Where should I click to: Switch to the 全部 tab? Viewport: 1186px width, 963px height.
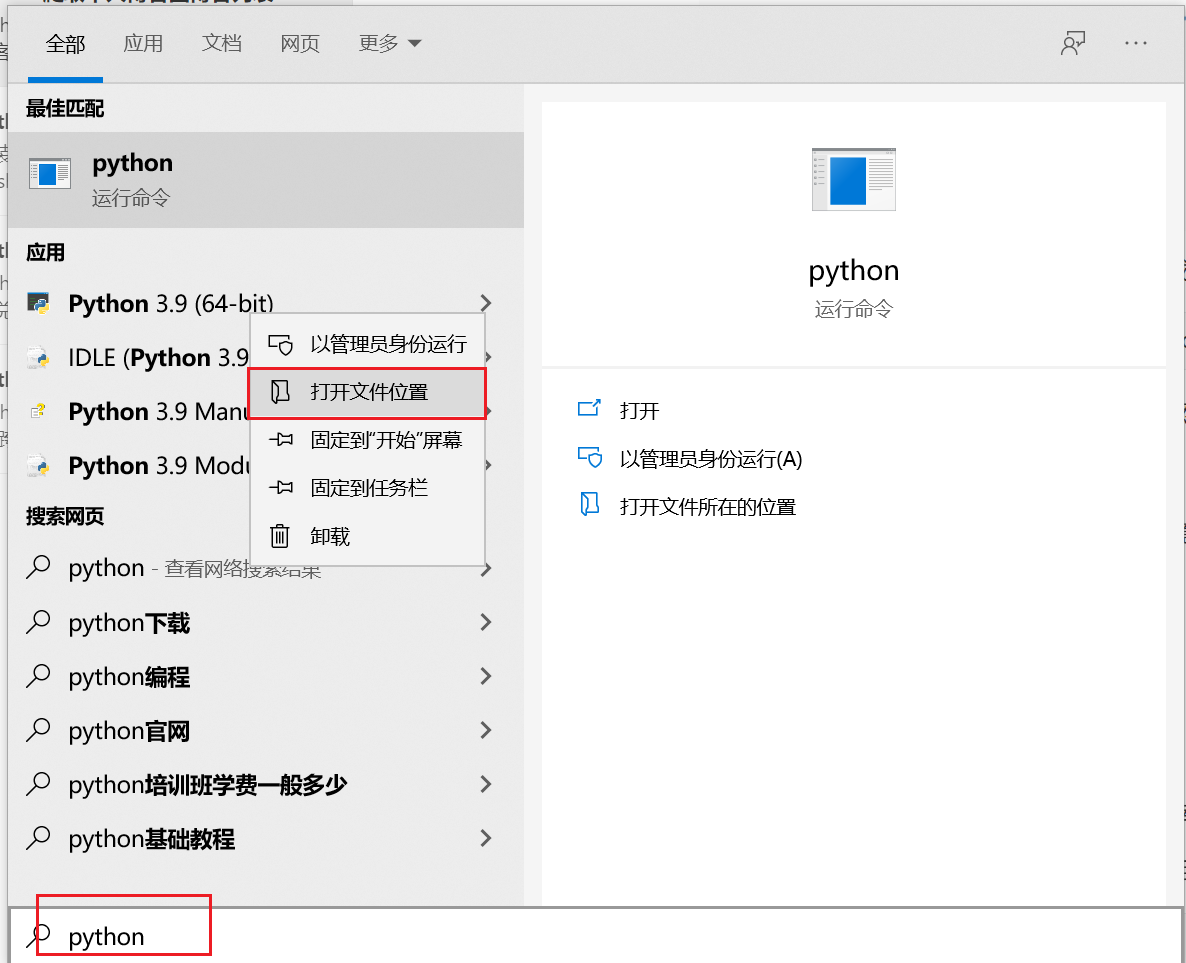(65, 44)
